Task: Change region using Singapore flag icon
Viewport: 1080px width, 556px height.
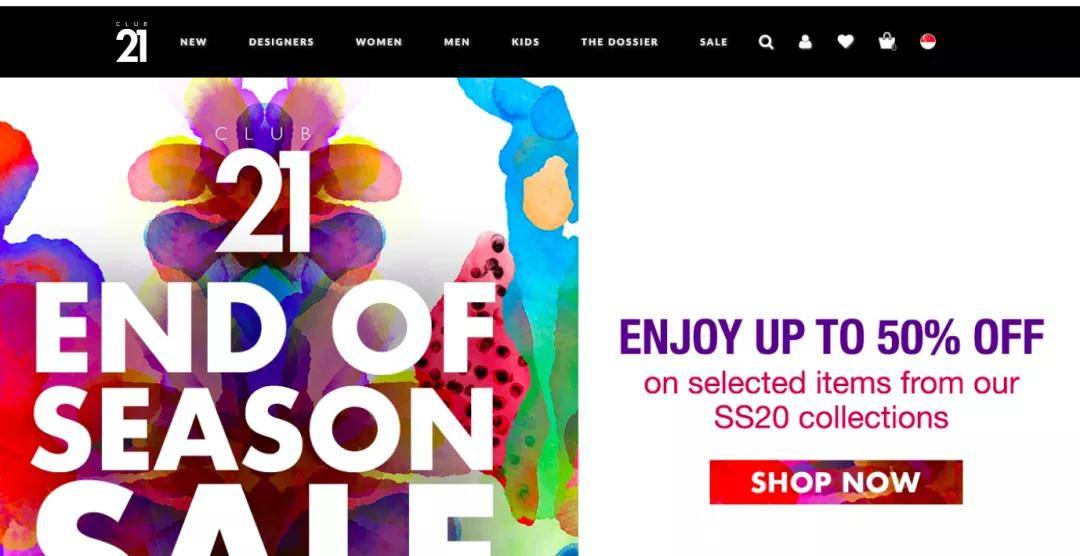Action: point(928,41)
